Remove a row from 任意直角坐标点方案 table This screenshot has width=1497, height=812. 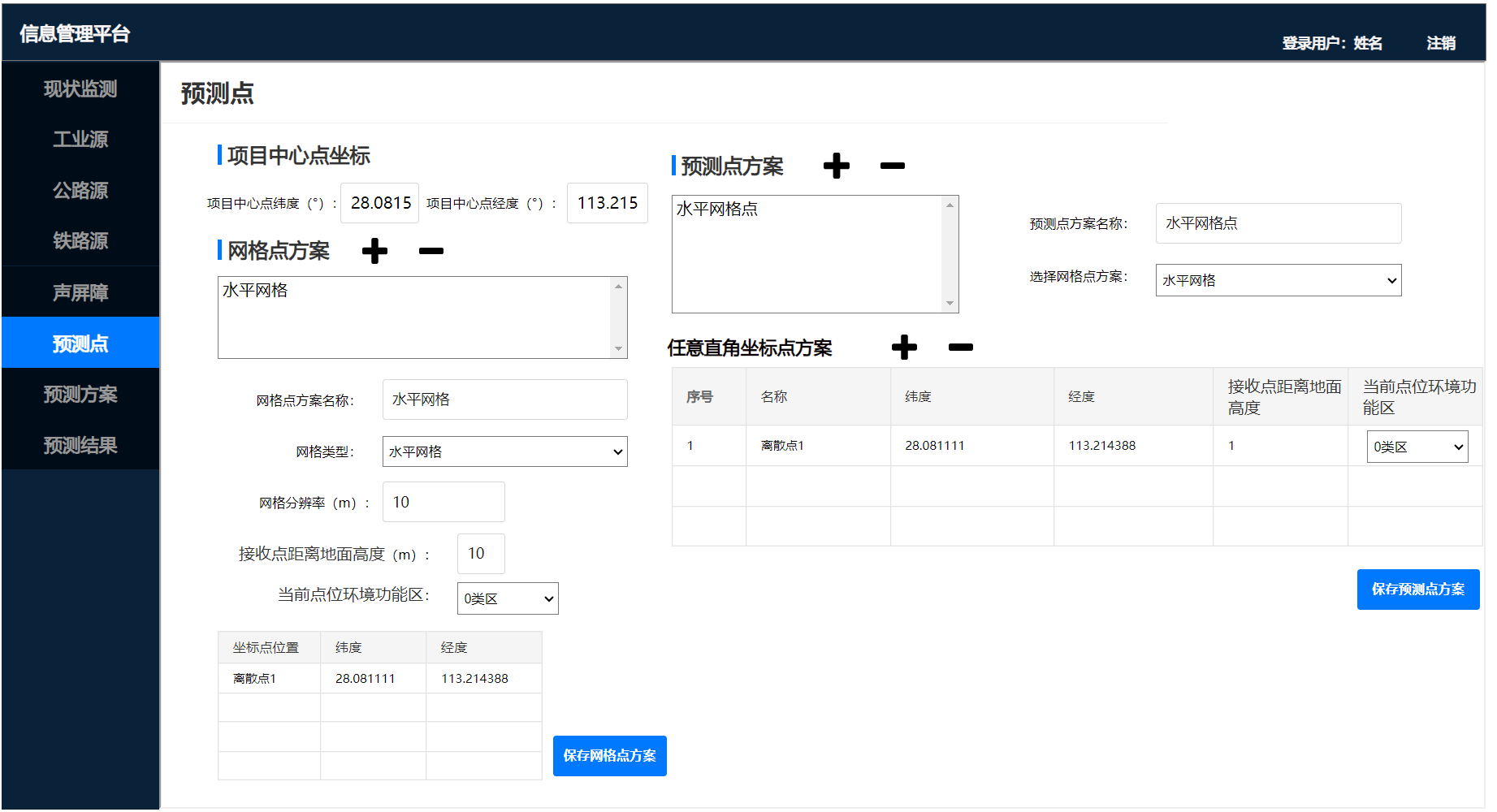[960, 348]
